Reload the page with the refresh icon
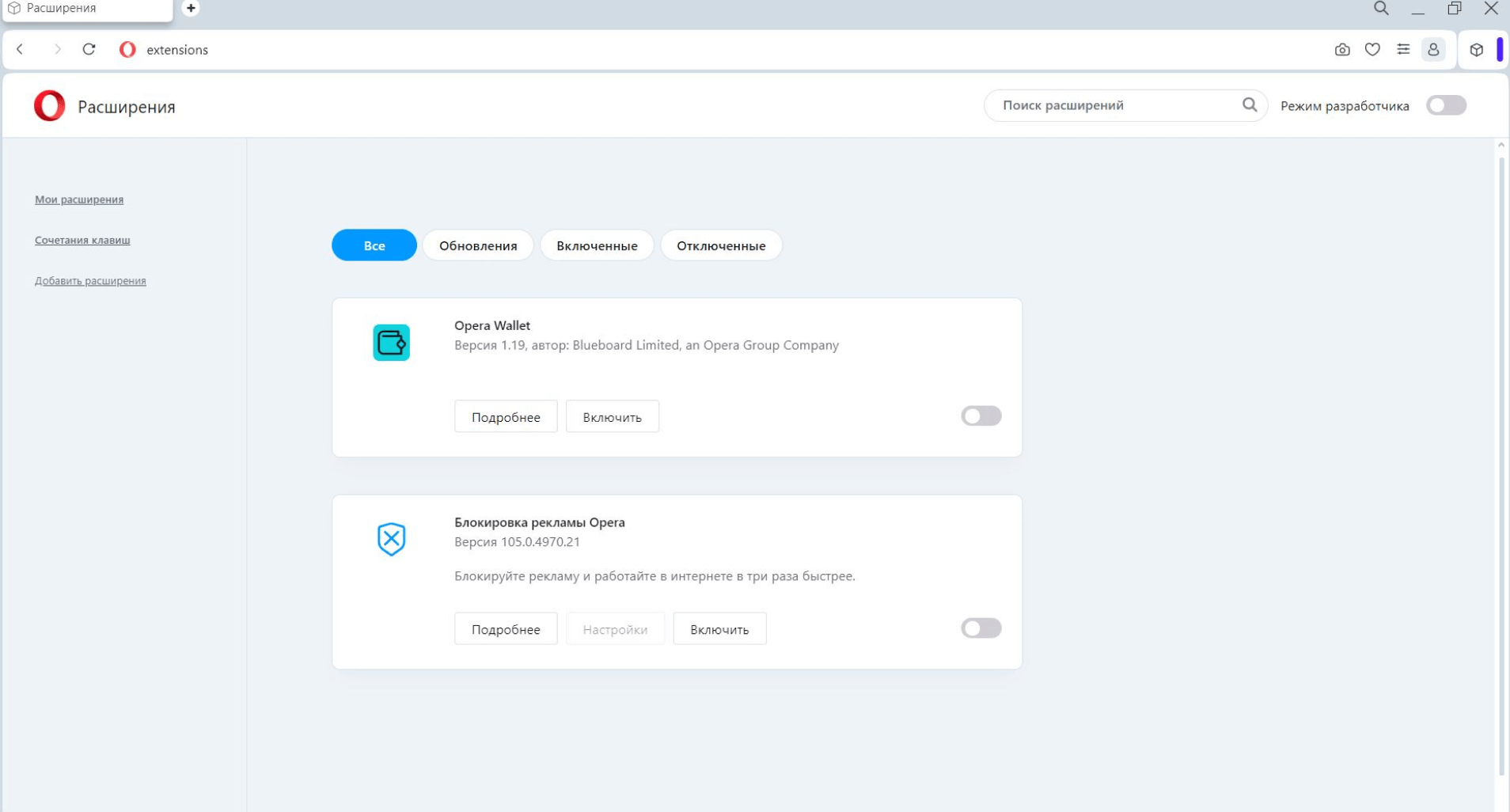 (x=89, y=50)
